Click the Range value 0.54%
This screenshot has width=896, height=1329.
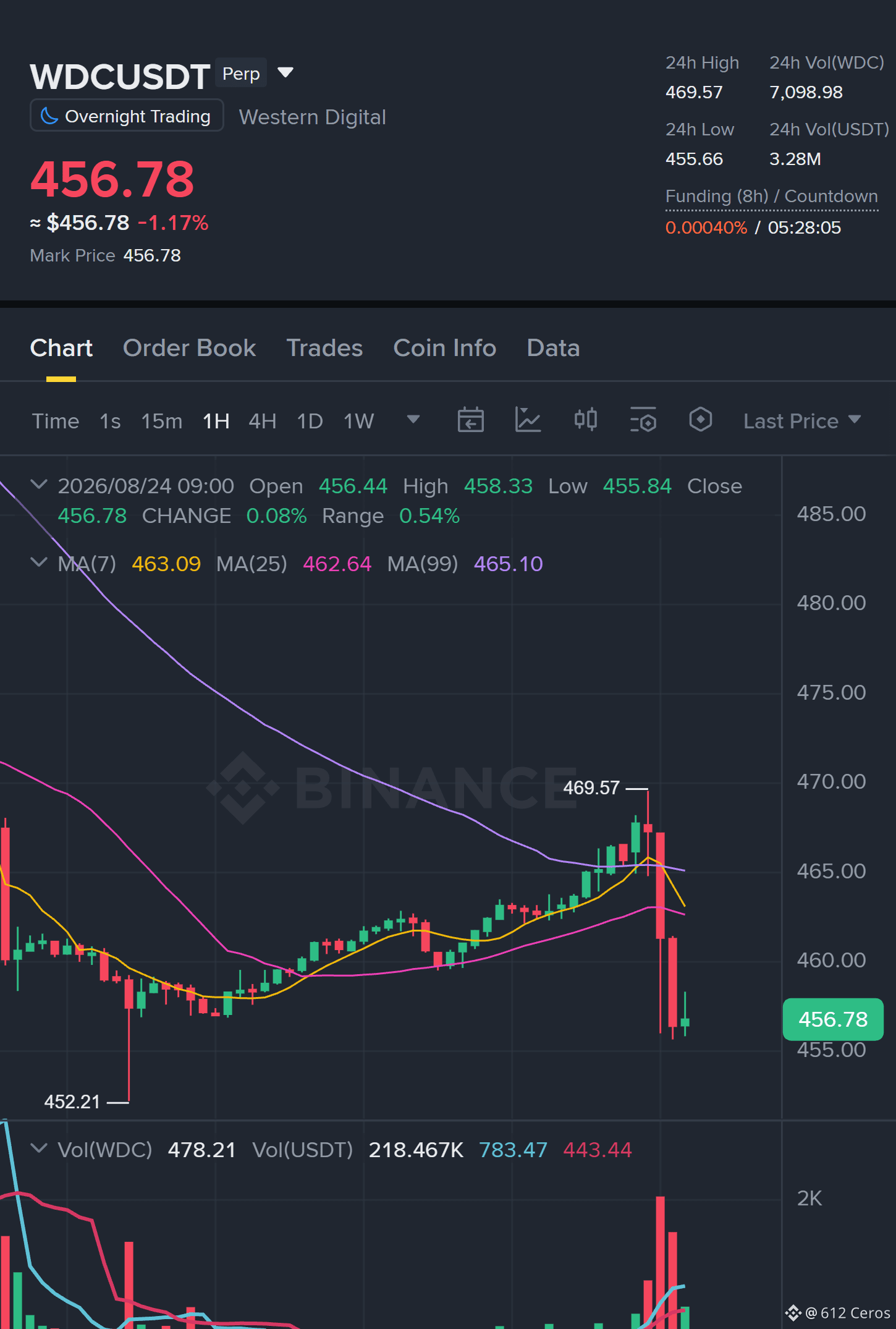click(x=429, y=516)
